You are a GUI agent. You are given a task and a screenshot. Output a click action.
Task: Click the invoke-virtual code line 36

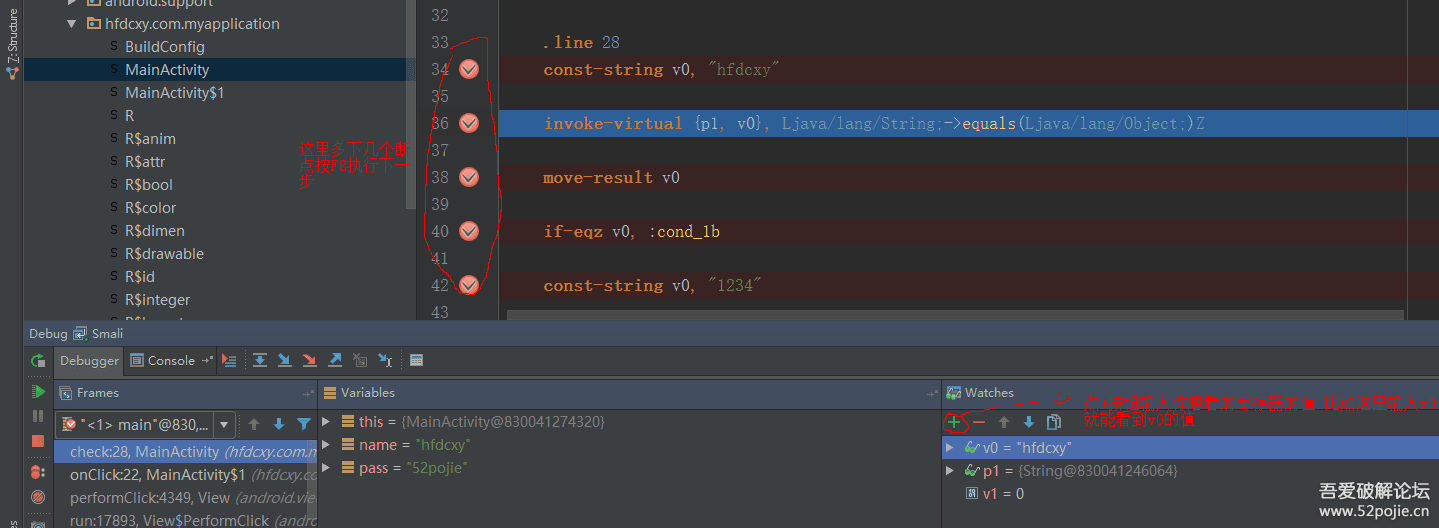[967, 123]
